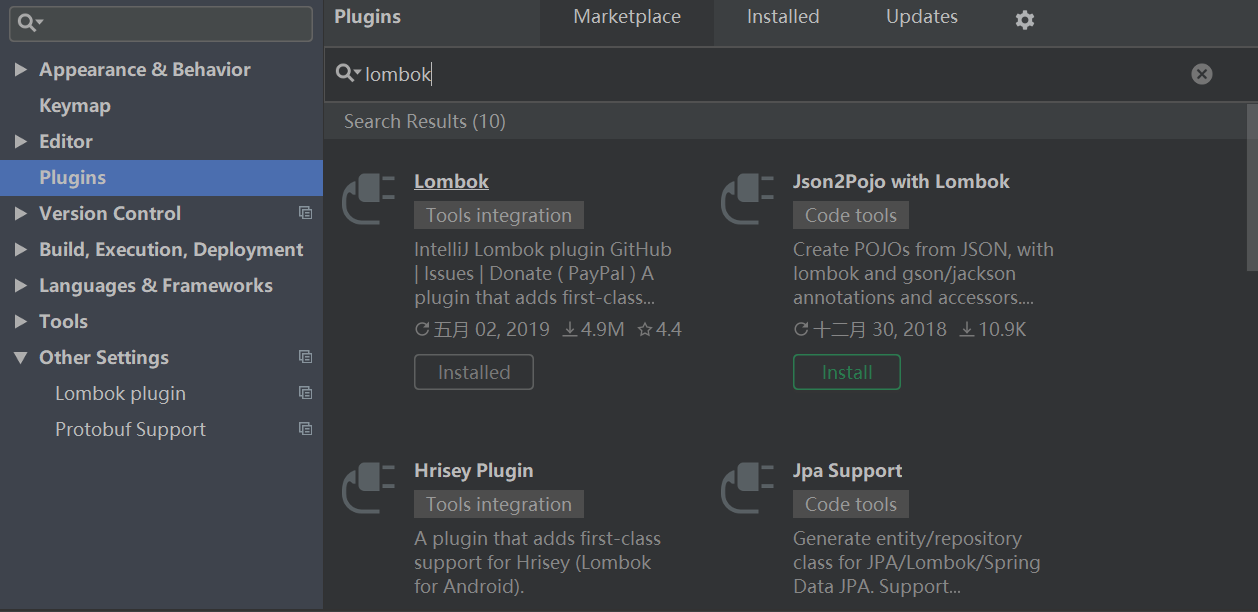Screen dimensions: 1258x612
Task: Click the settings search field in sidebar
Action: [x=170, y=23]
